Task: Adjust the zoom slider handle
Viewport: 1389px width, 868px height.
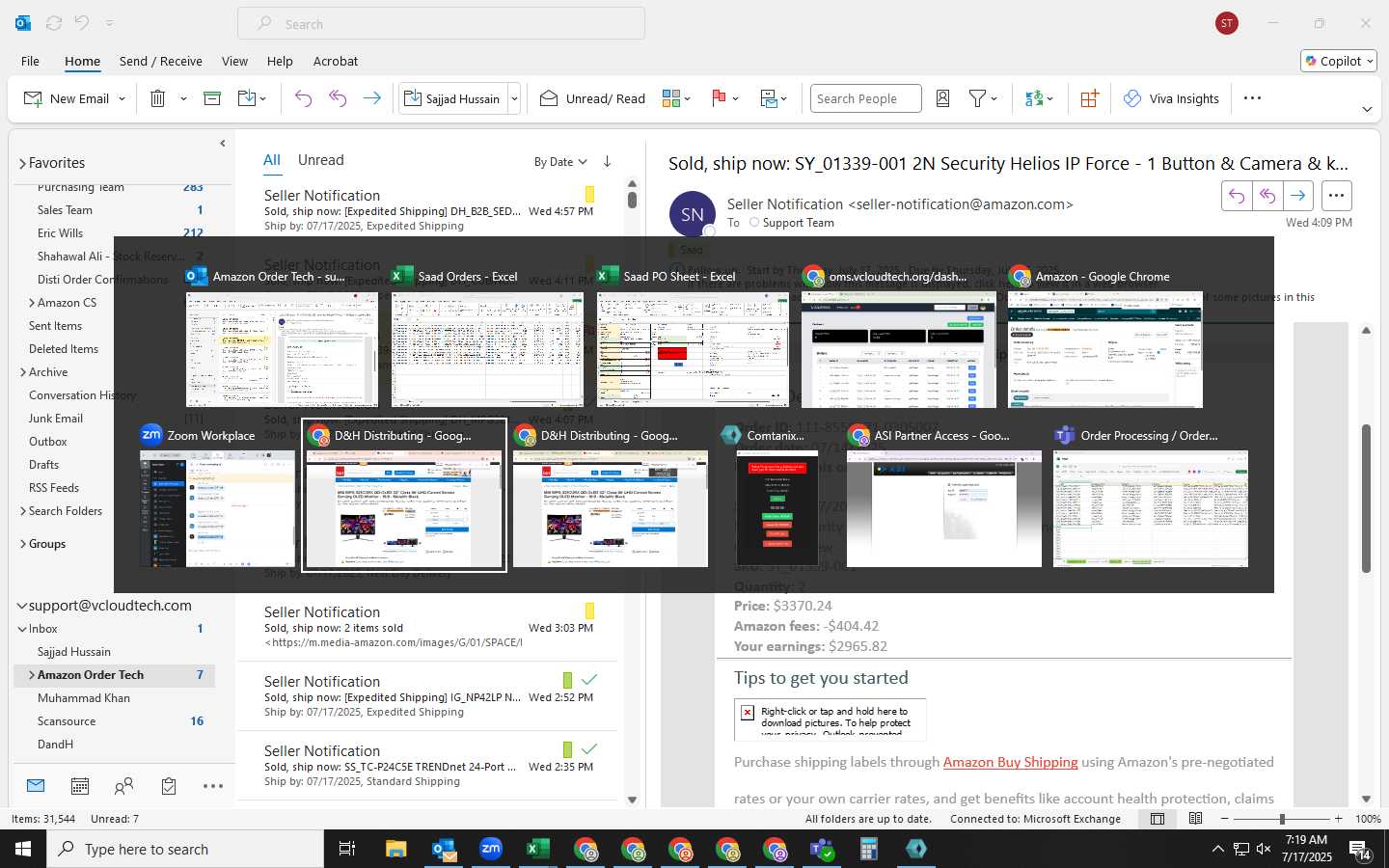Action: (1282, 819)
